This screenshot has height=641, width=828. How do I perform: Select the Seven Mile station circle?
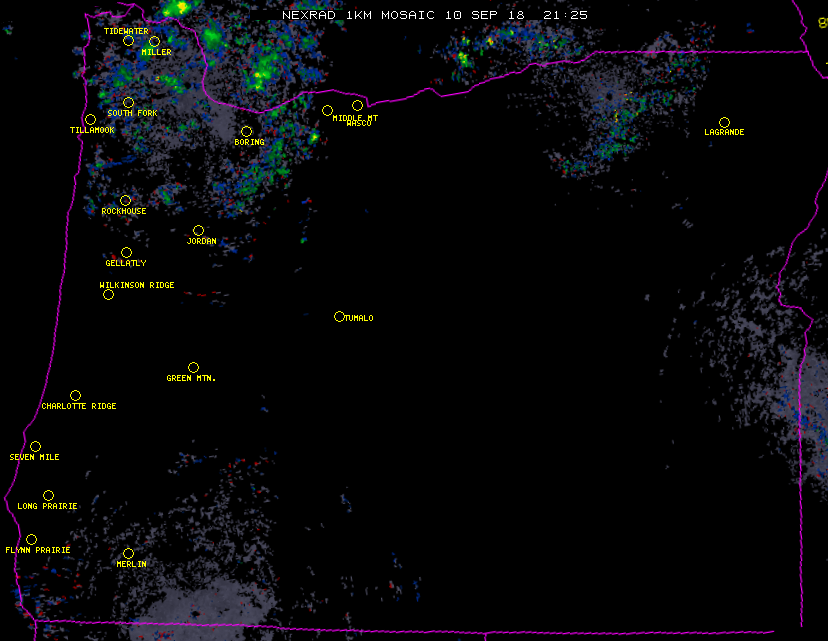35,446
